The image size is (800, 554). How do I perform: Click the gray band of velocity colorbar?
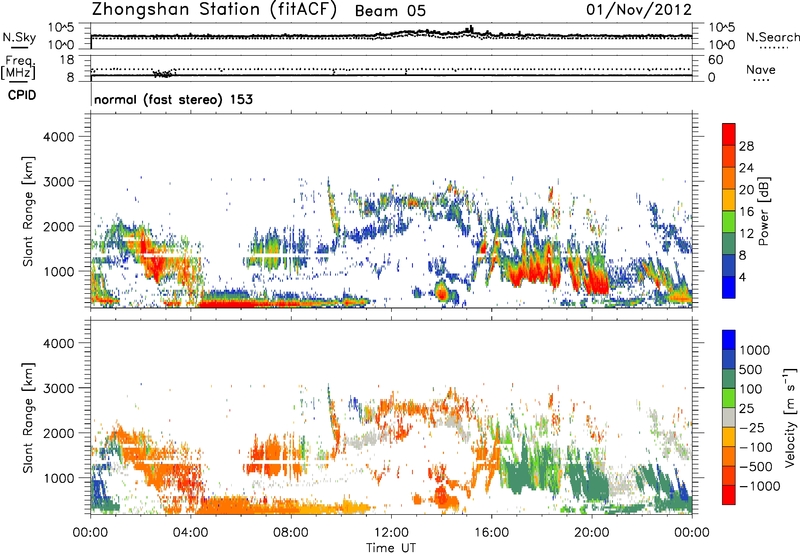(x=729, y=417)
